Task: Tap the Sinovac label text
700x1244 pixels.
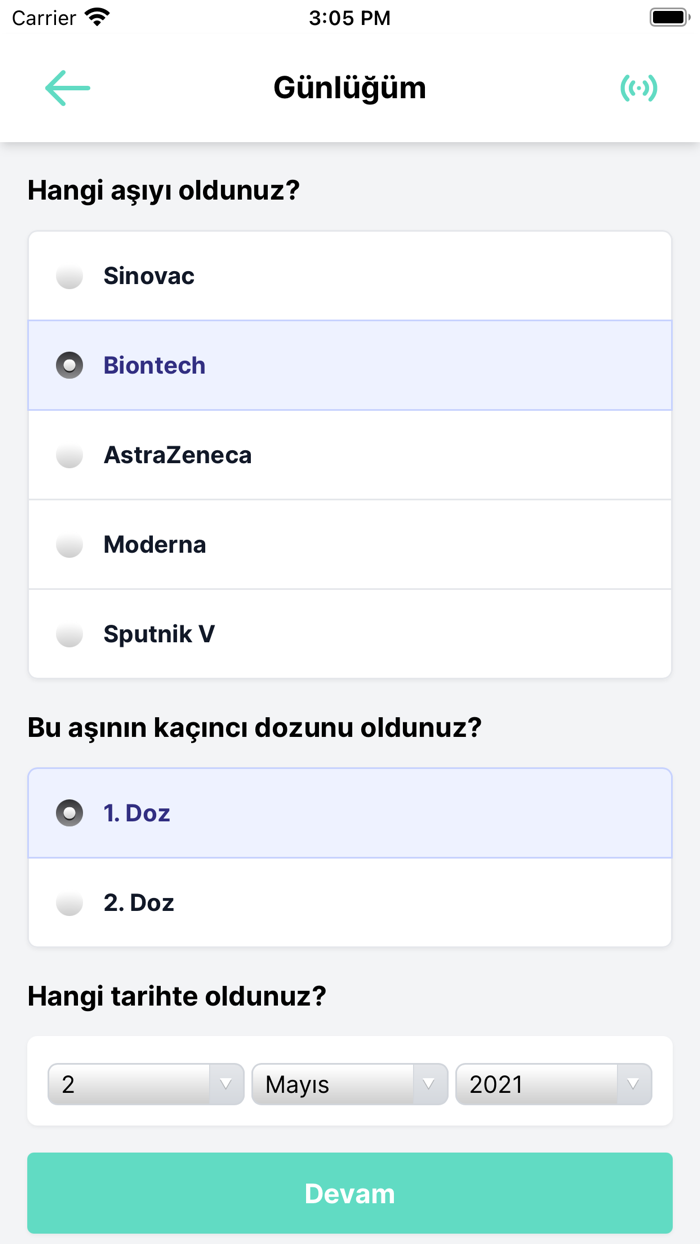Action: click(149, 276)
